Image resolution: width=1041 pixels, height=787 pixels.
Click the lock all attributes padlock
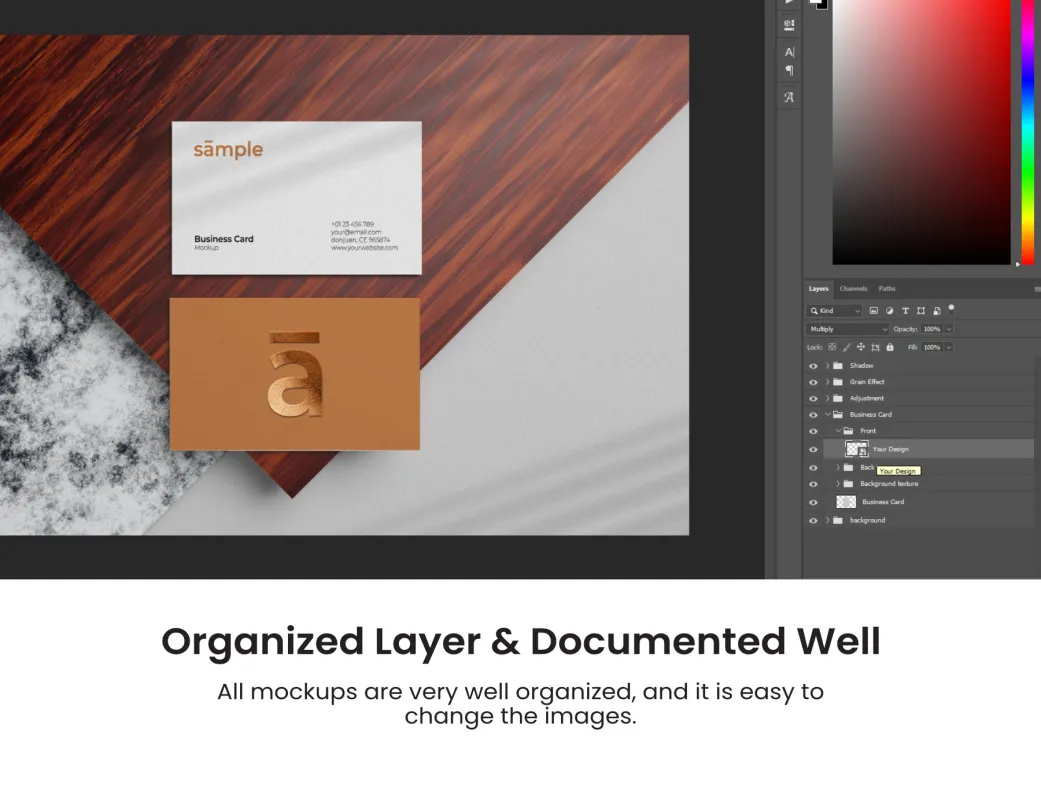coord(890,347)
